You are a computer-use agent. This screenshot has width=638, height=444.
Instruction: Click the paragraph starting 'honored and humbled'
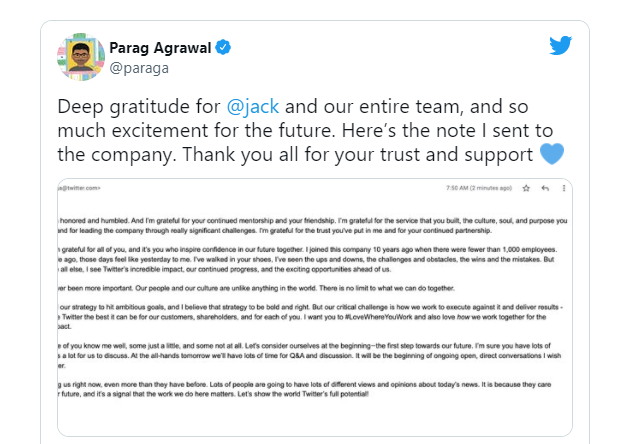point(312,225)
